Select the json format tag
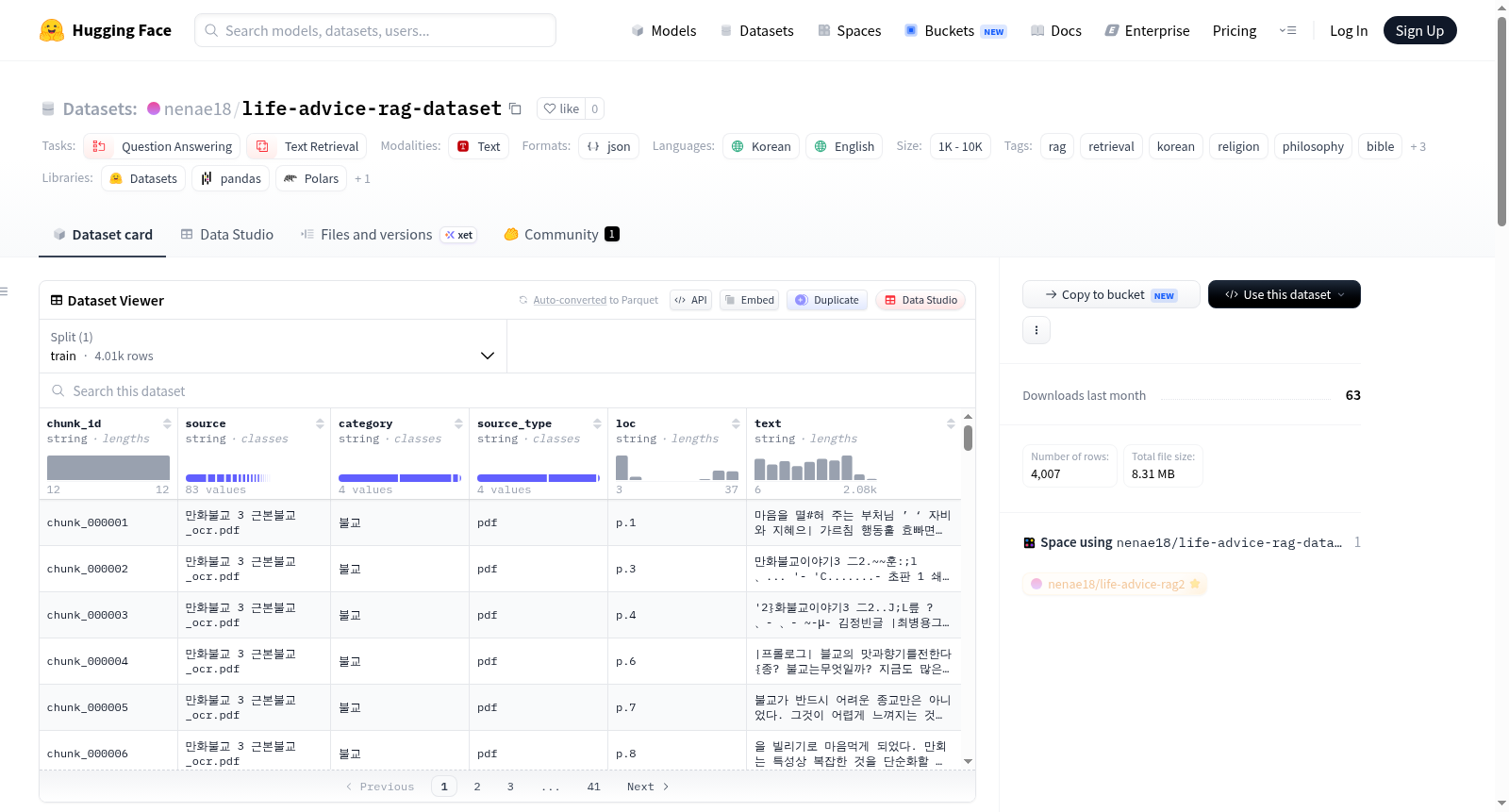 click(608, 146)
